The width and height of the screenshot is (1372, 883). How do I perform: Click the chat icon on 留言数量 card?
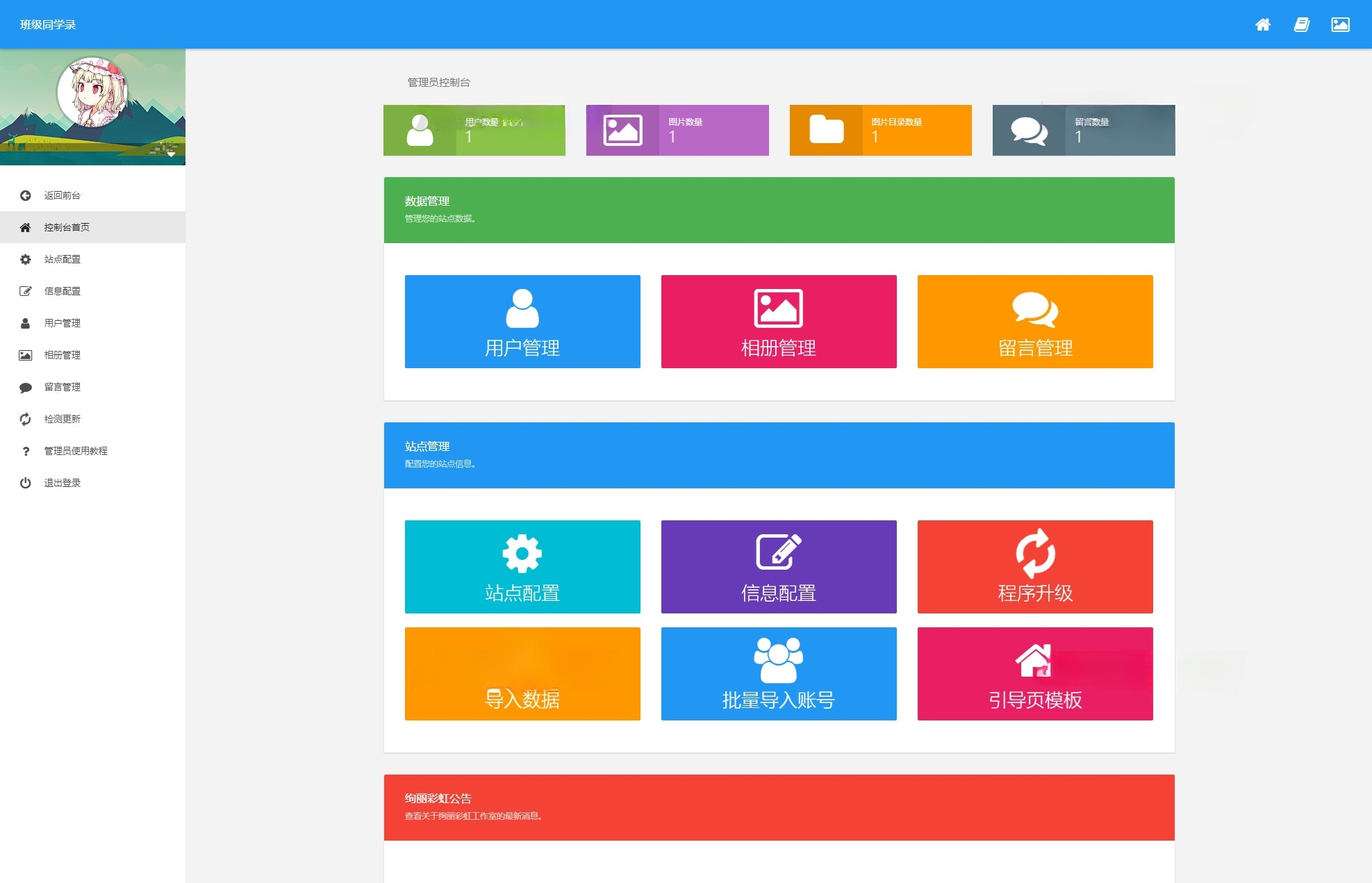tap(1029, 131)
